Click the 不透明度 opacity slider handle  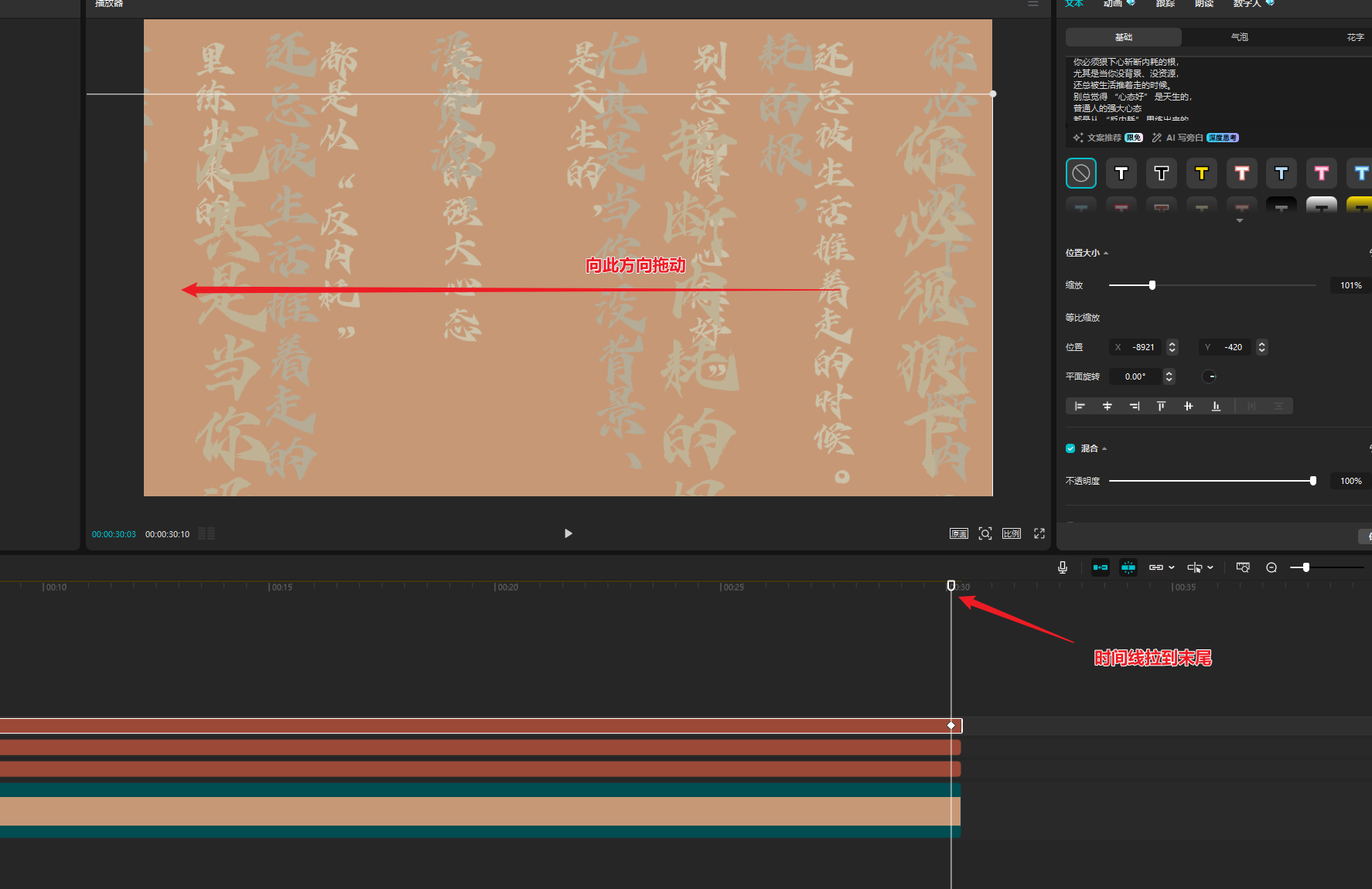pos(1312,481)
